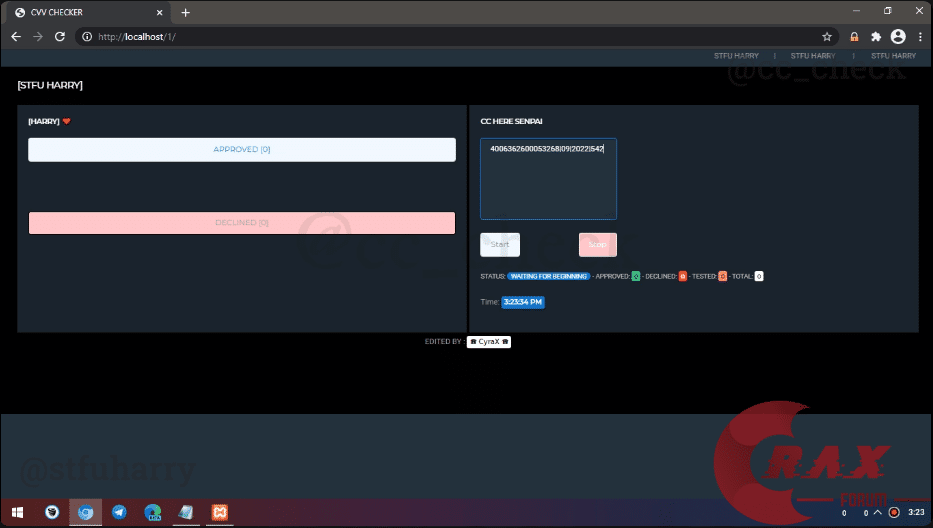Open the Chrome icon on the taskbar
Image resolution: width=933 pixels, height=528 pixels.
pos(85,513)
